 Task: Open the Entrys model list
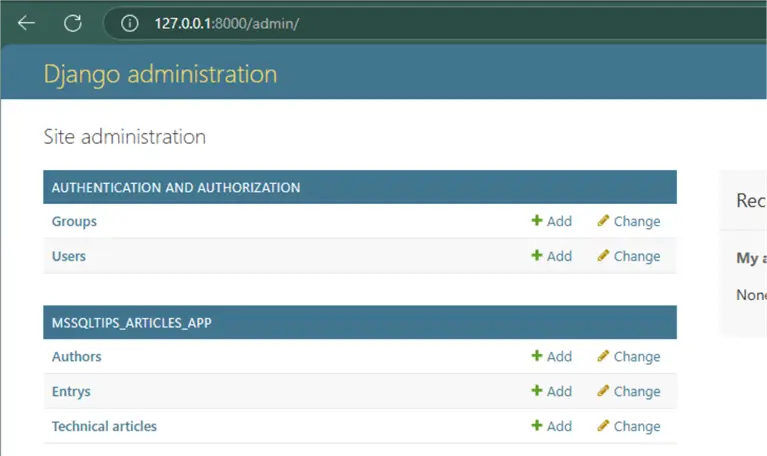pyautogui.click(x=71, y=391)
